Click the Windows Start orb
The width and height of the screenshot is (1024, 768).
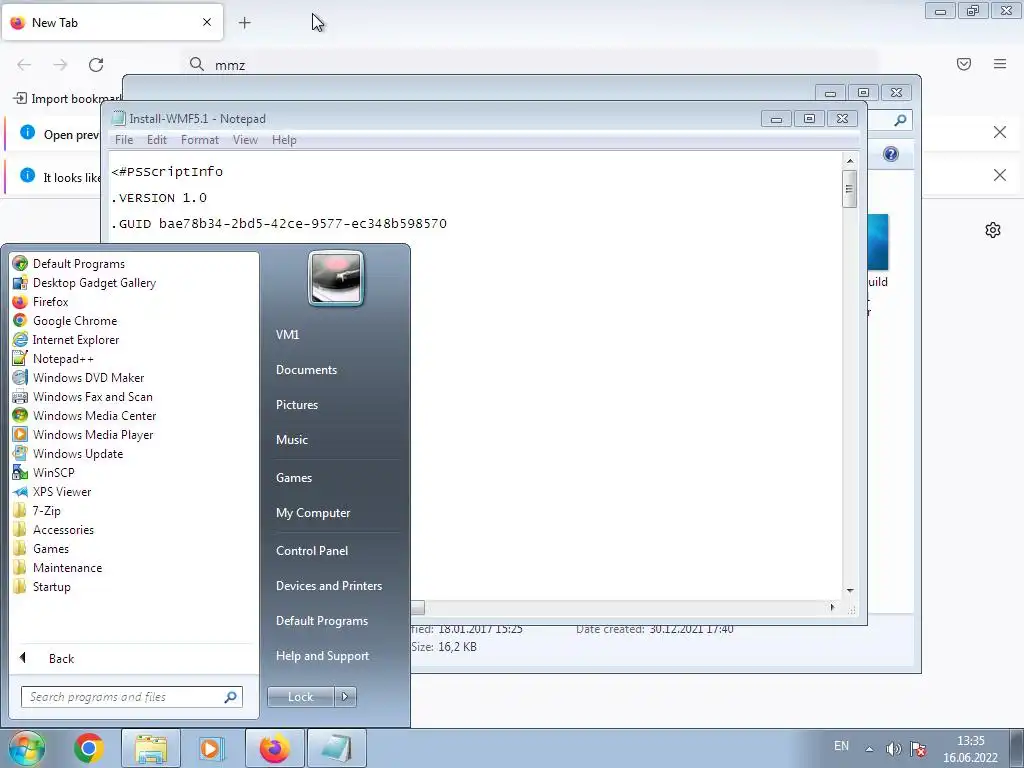point(27,748)
